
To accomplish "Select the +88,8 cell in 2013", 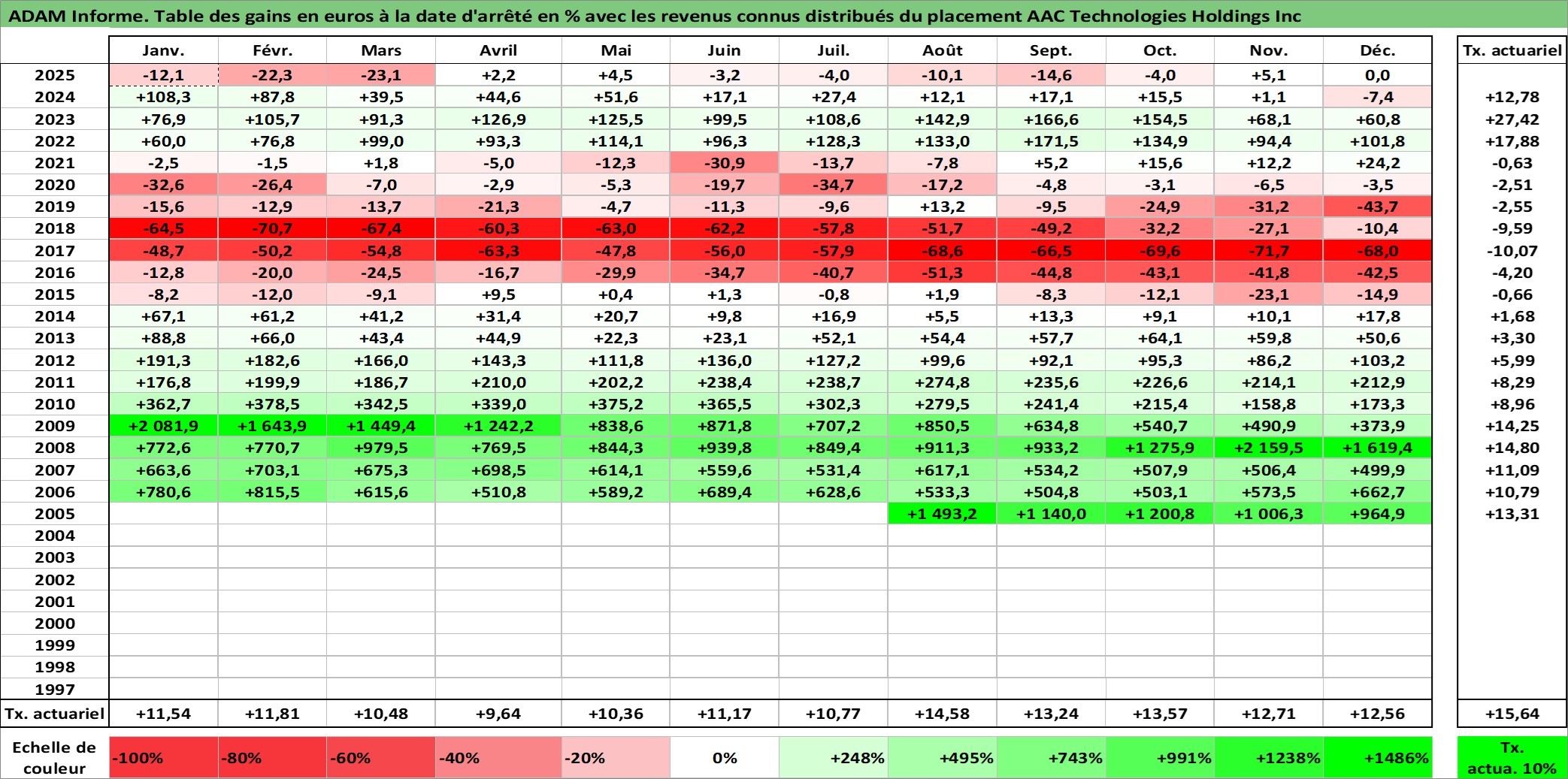I will 163,338.
